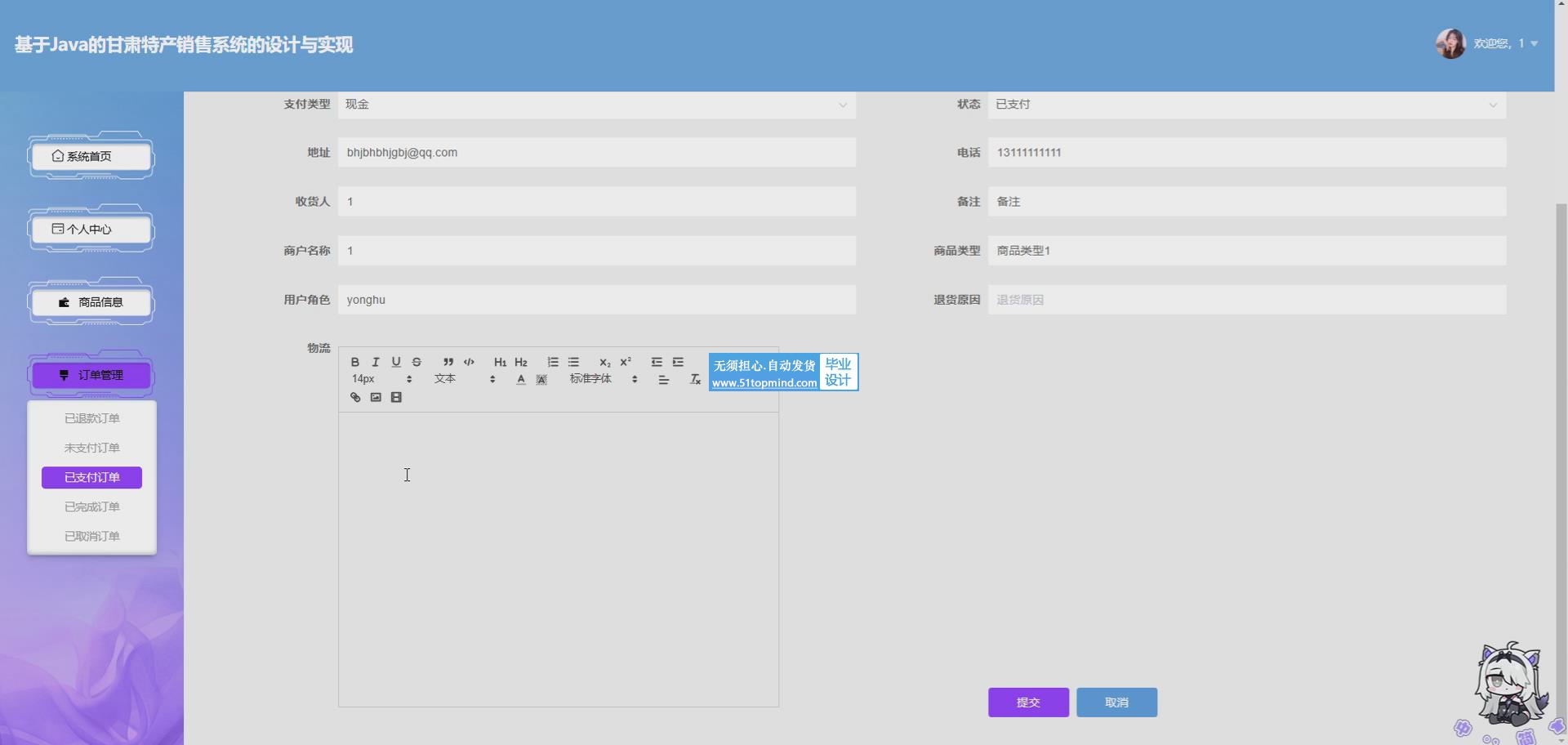Image resolution: width=1568 pixels, height=745 pixels.
Task: Open the 状态 status dropdown
Action: 1246,105
